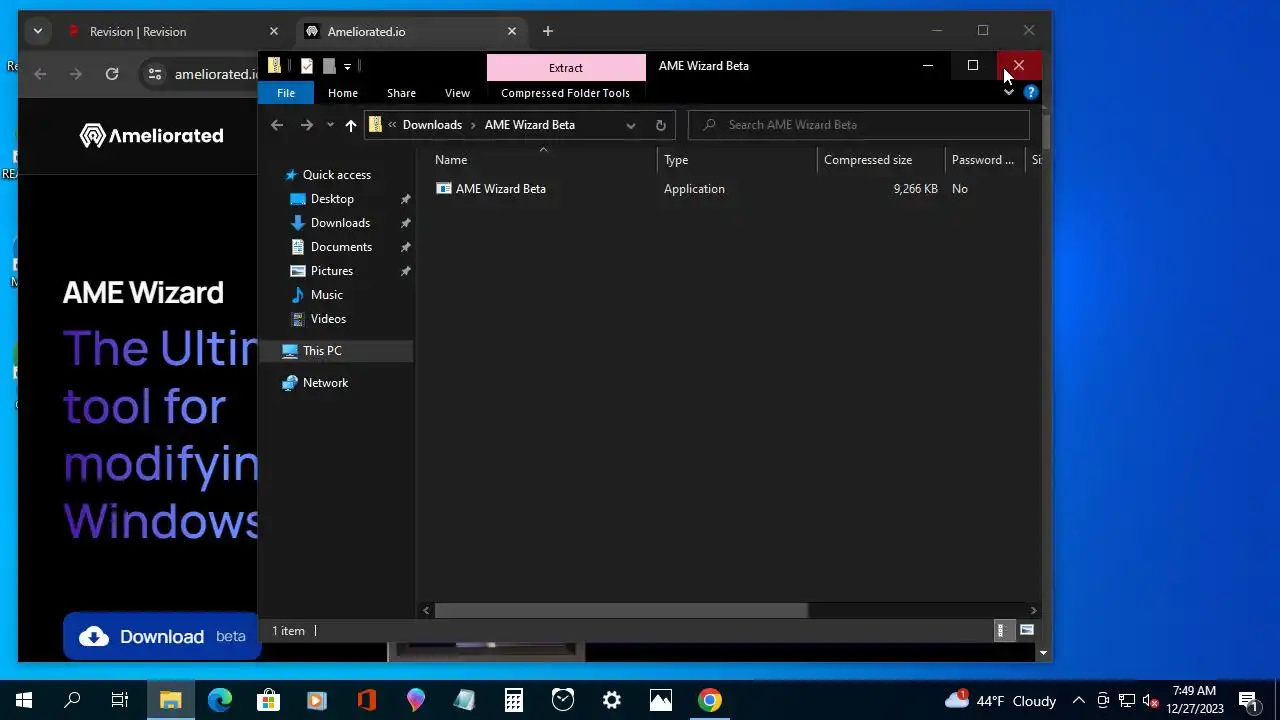Click the New folder quick access icon
This screenshot has width=1280, height=720.
pos(329,66)
